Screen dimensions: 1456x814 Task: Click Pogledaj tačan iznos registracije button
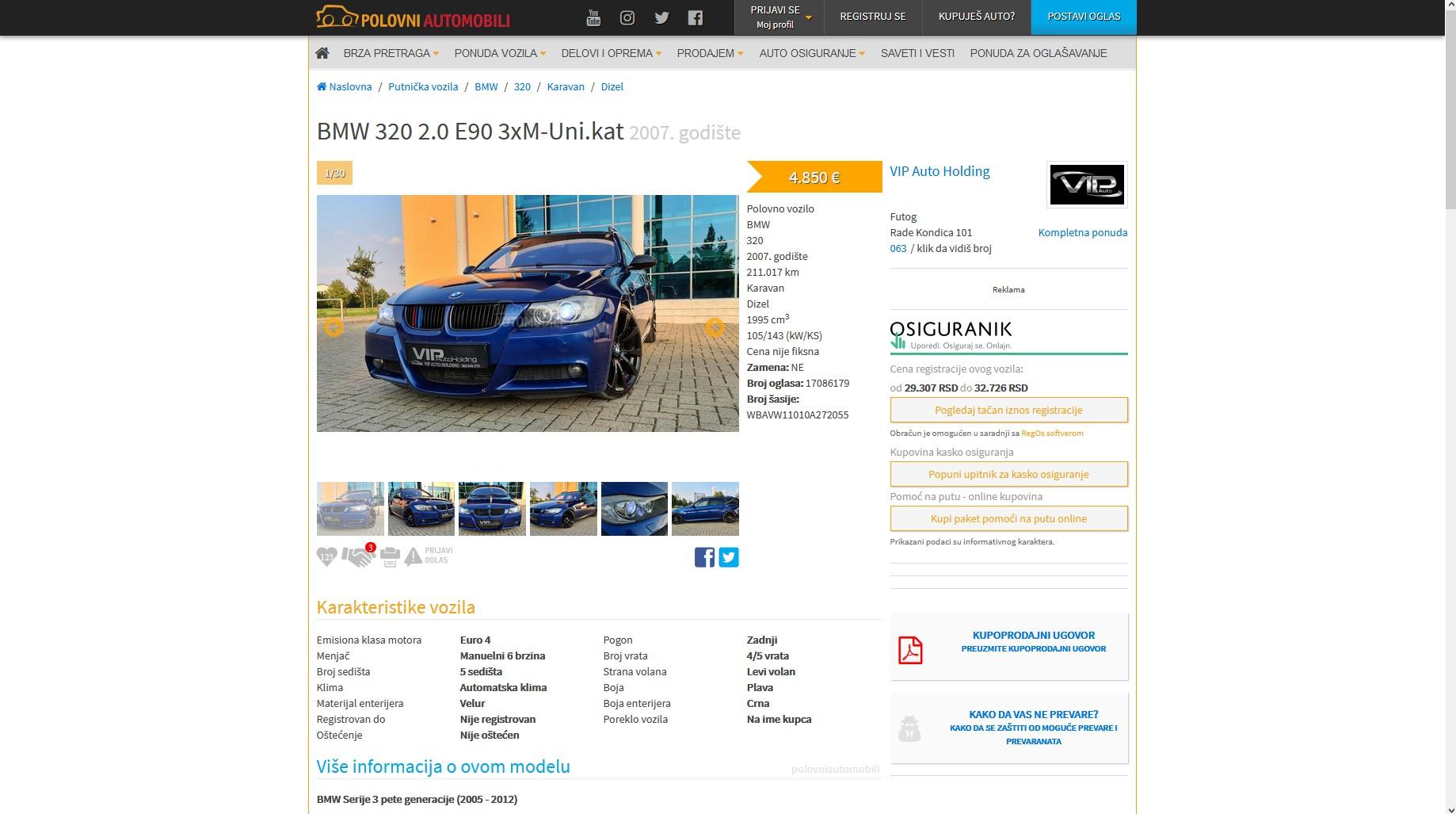pos(1008,410)
